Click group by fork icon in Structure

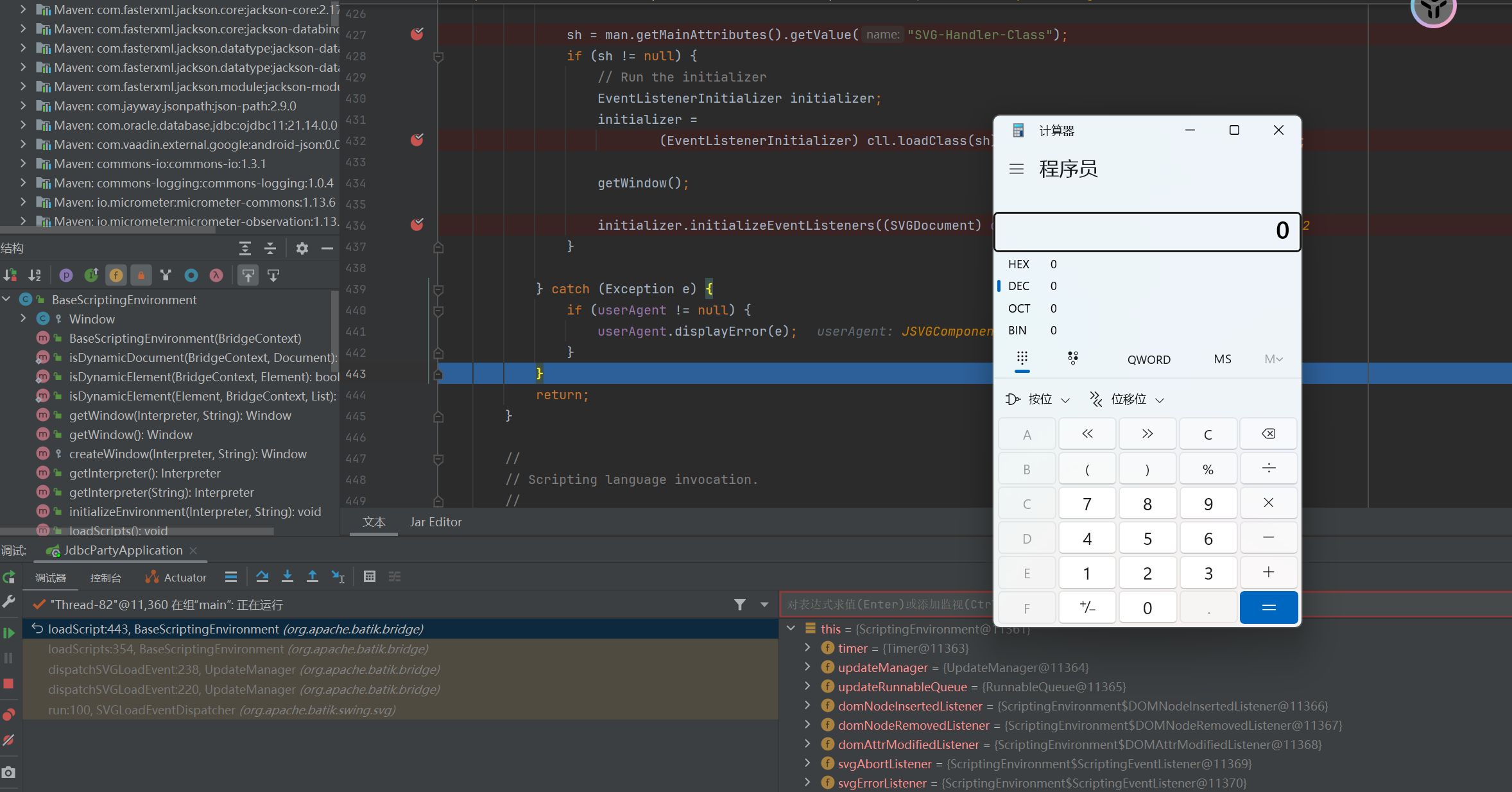point(166,275)
